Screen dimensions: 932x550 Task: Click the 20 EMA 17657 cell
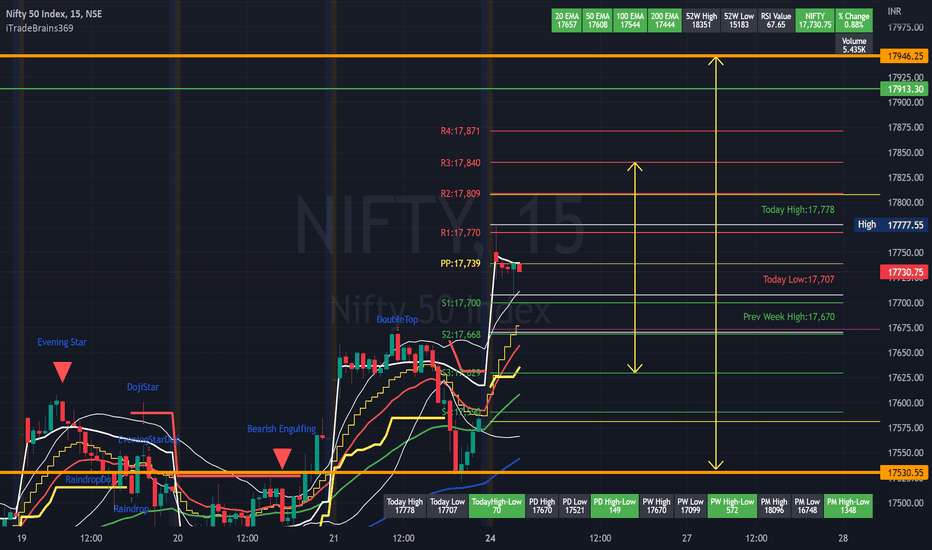click(x=566, y=21)
